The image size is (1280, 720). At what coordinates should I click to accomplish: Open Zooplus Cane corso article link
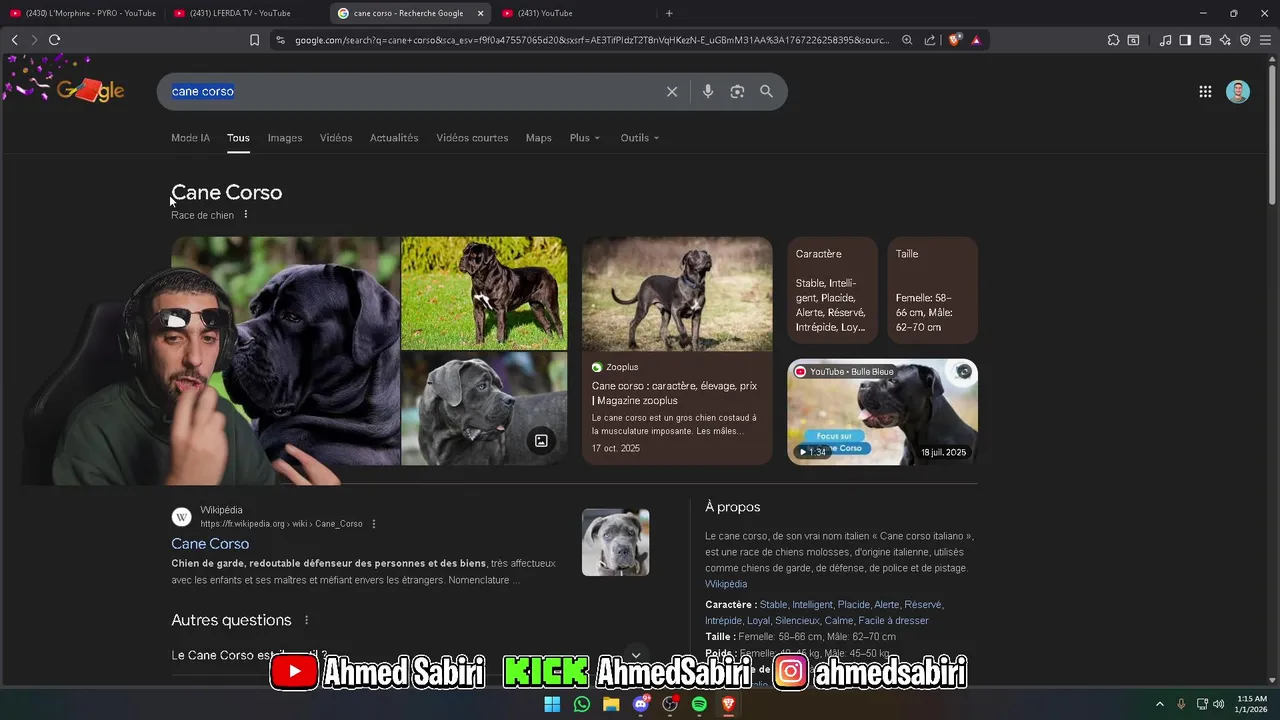point(674,393)
